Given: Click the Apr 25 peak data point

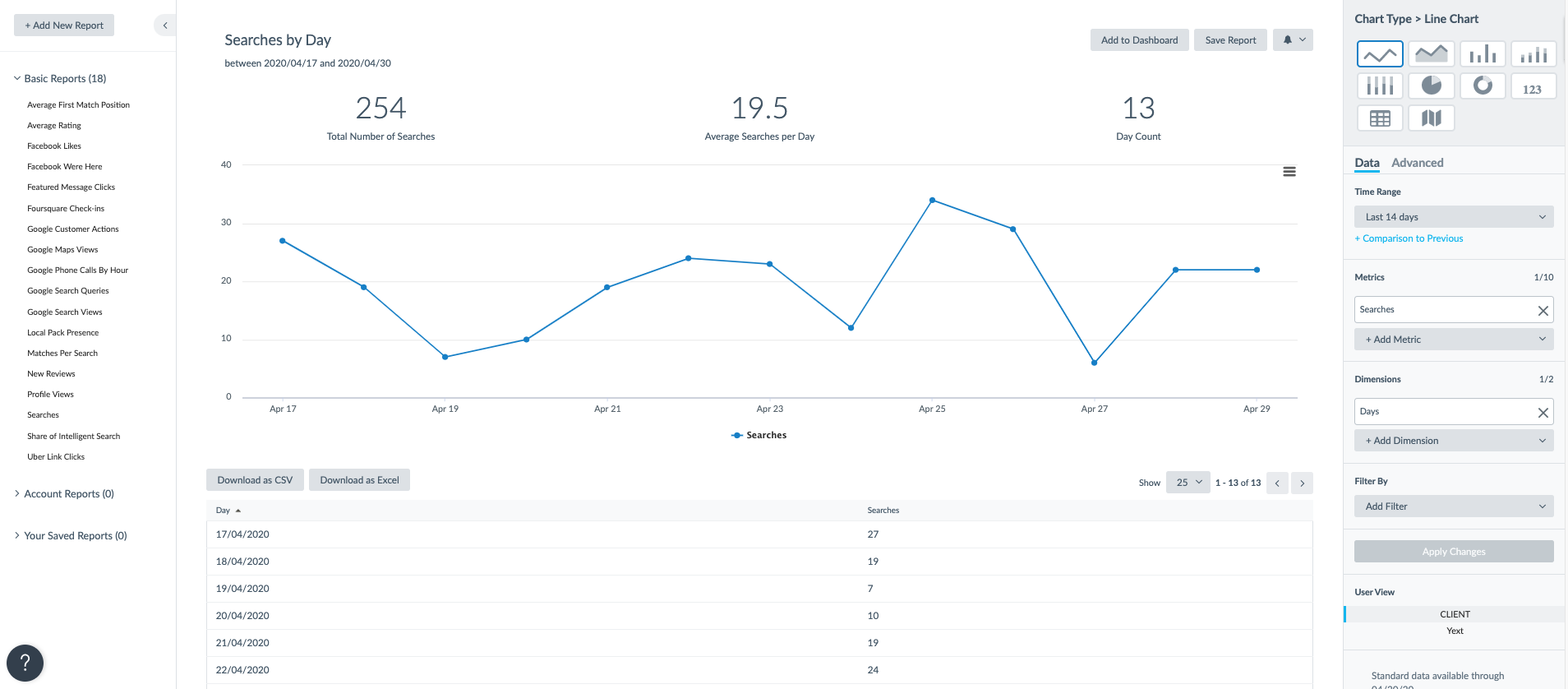Looking at the screenshot, I should pyautogui.click(x=932, y=200).
